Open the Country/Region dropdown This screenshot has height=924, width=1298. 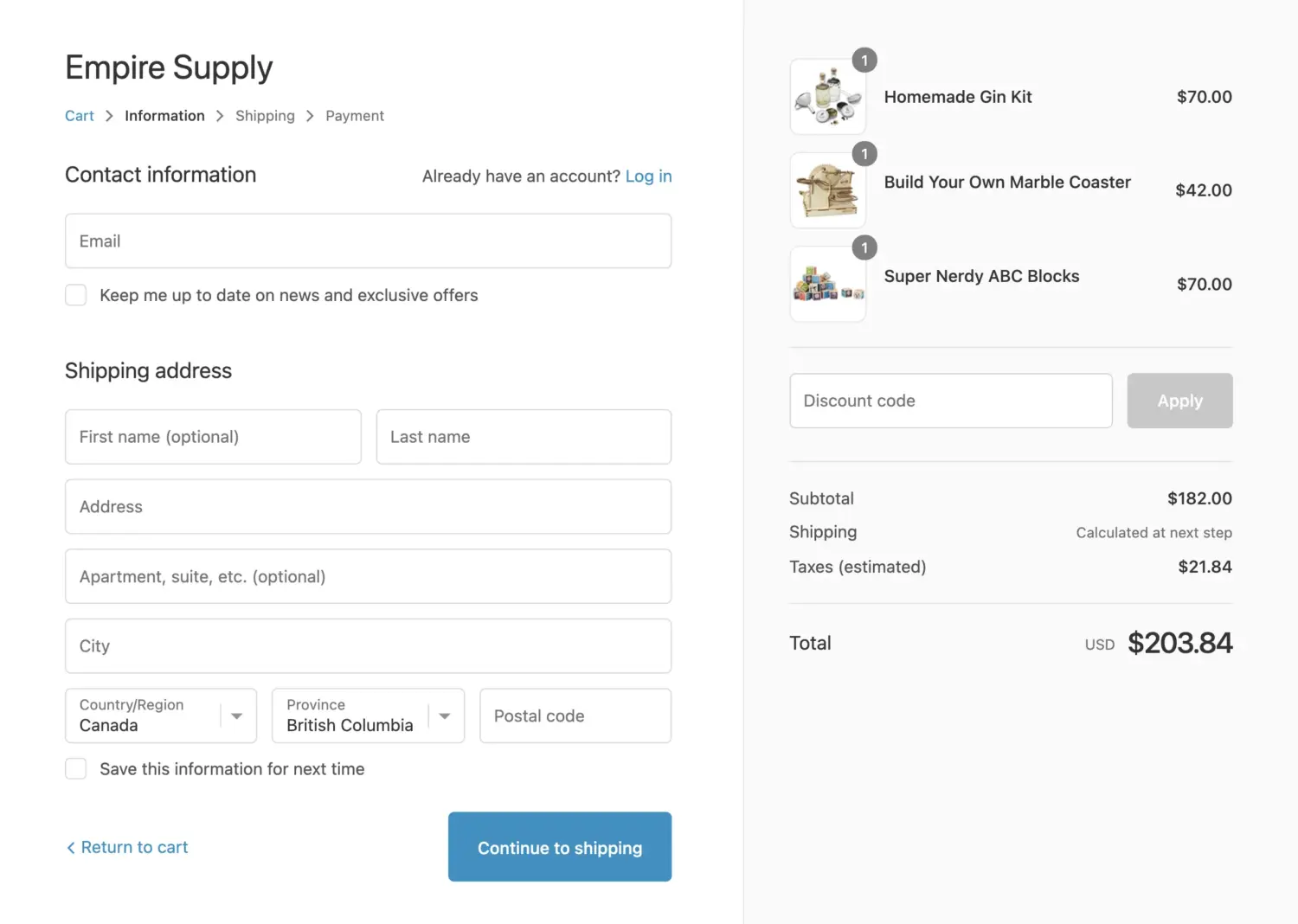tap(161, 715)
